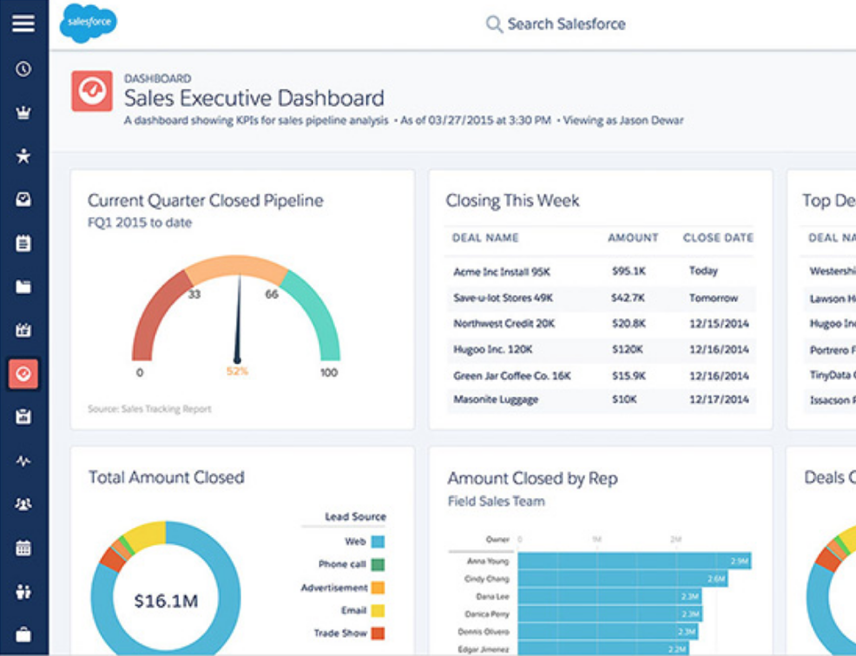Open the Save-u-lot Stores 49K deal
This screenshot has width=856, height=656.
[503, 298]
